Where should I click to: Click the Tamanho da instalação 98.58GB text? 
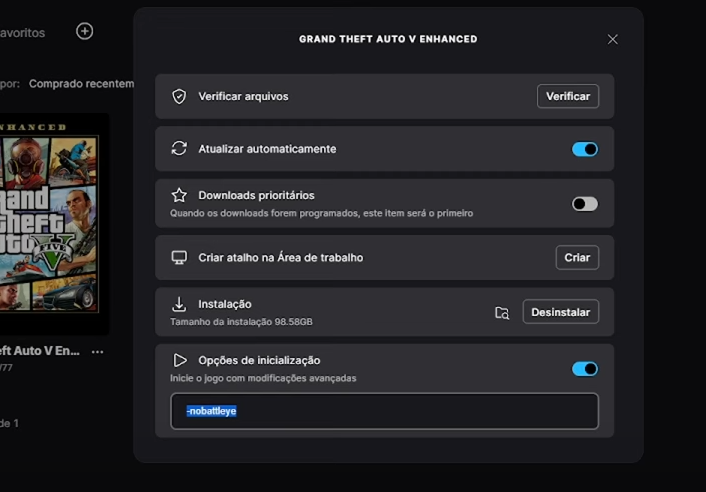[241, 322]
